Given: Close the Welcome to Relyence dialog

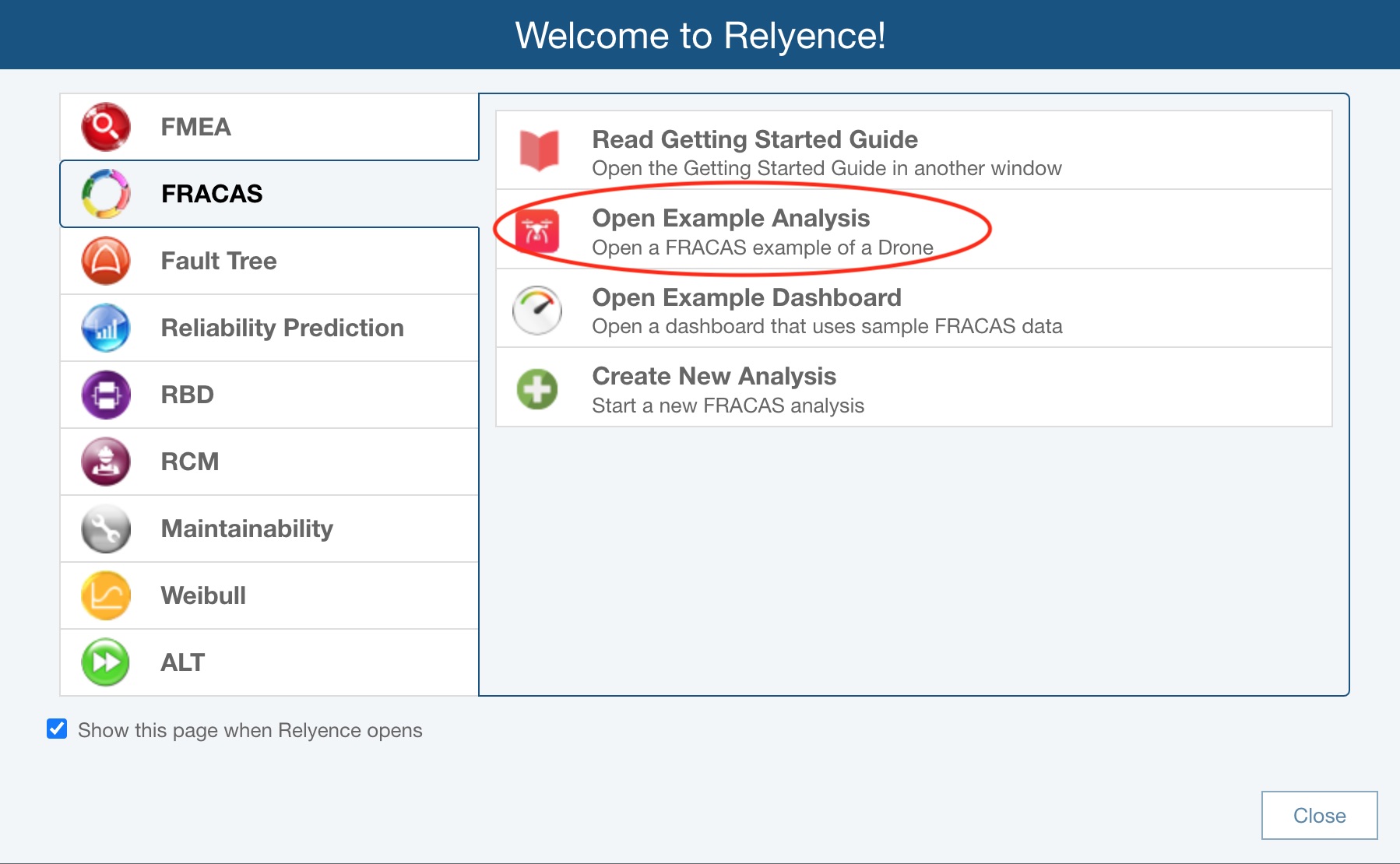Looking at the screenshot, I should [1319, 815].
